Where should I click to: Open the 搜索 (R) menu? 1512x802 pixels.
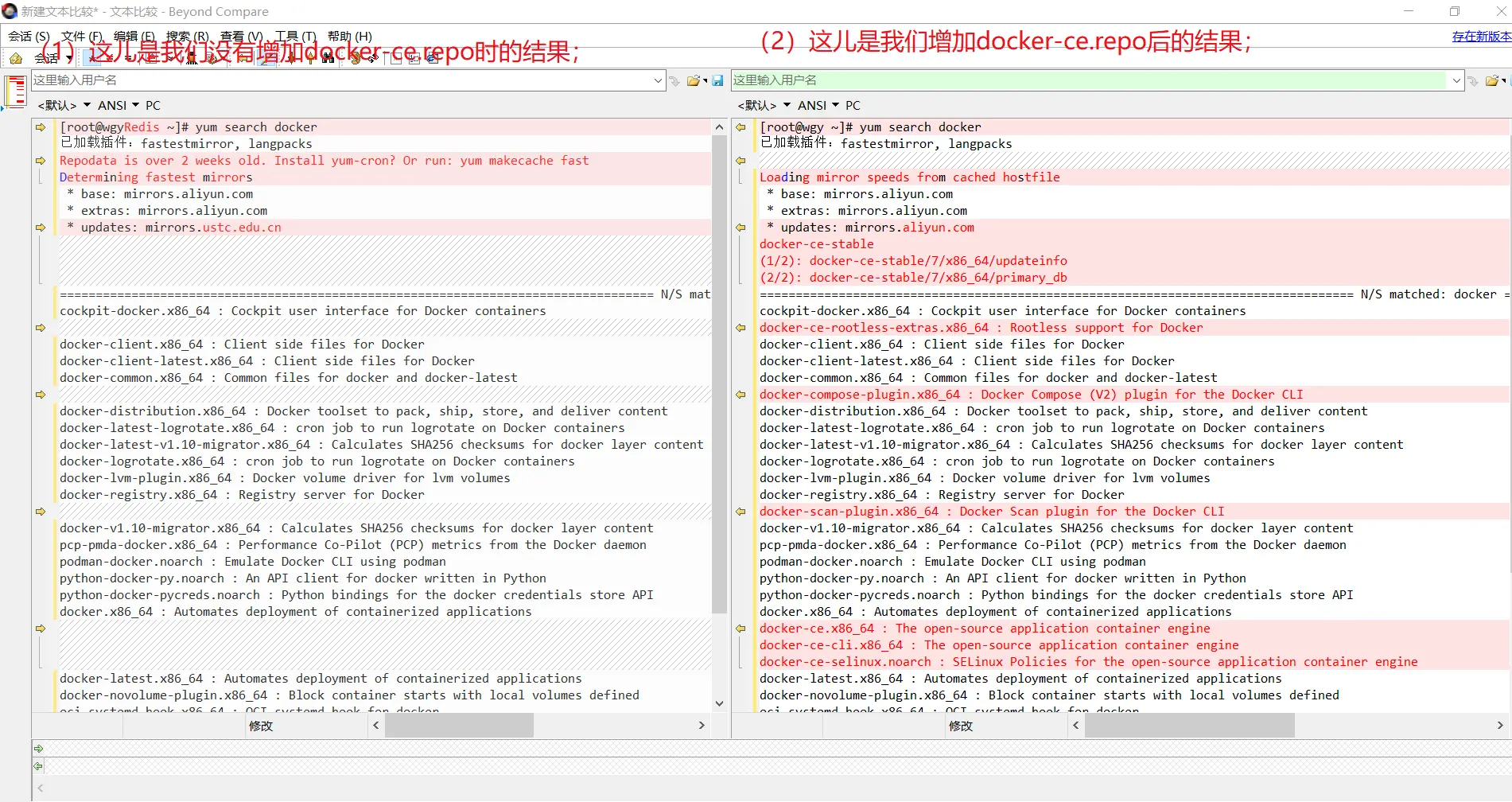[188, 37]
